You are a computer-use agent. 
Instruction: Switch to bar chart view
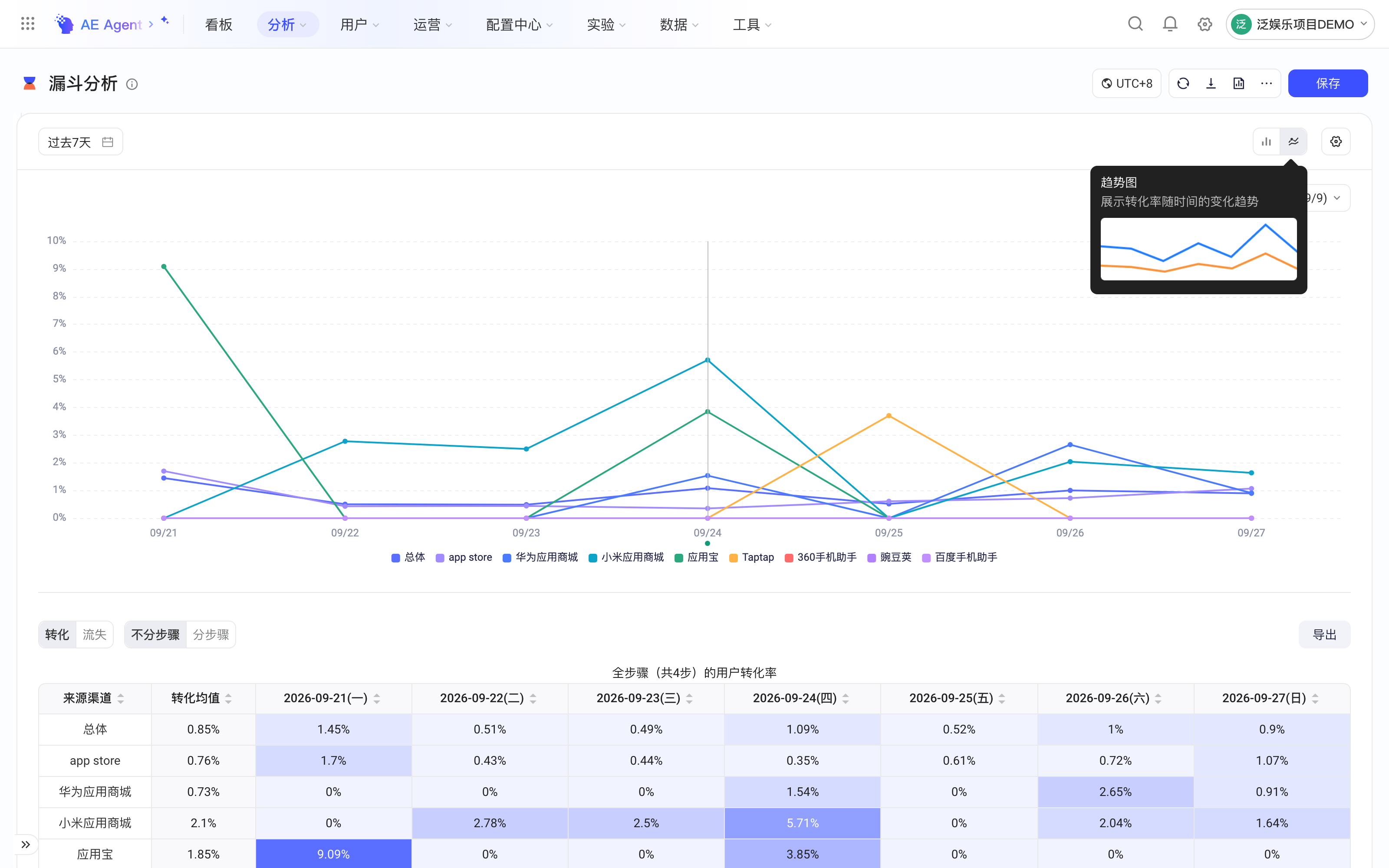point(1266,142)
